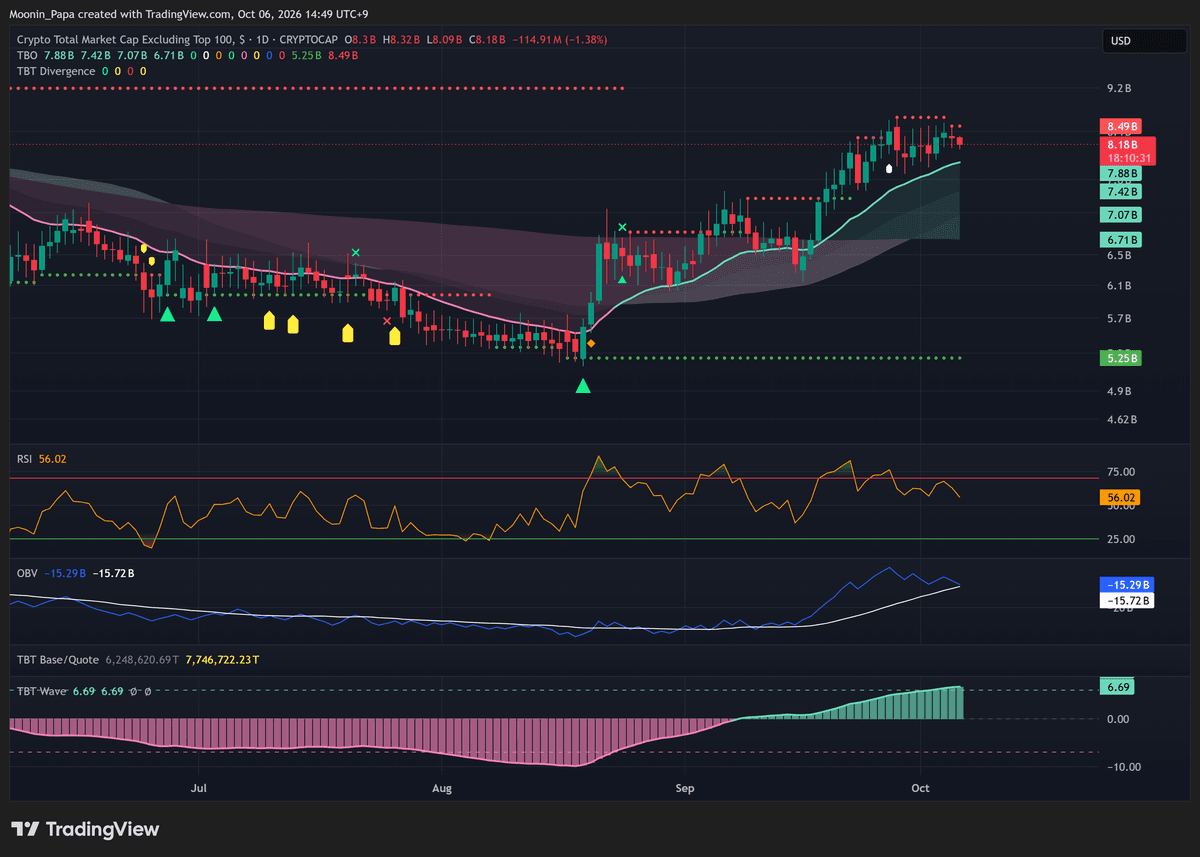Image resolution: width=1200 pixels, height=857 pixels.
Task: Click the blue OBV scale label -15.29B
Action: point(1129,584)
